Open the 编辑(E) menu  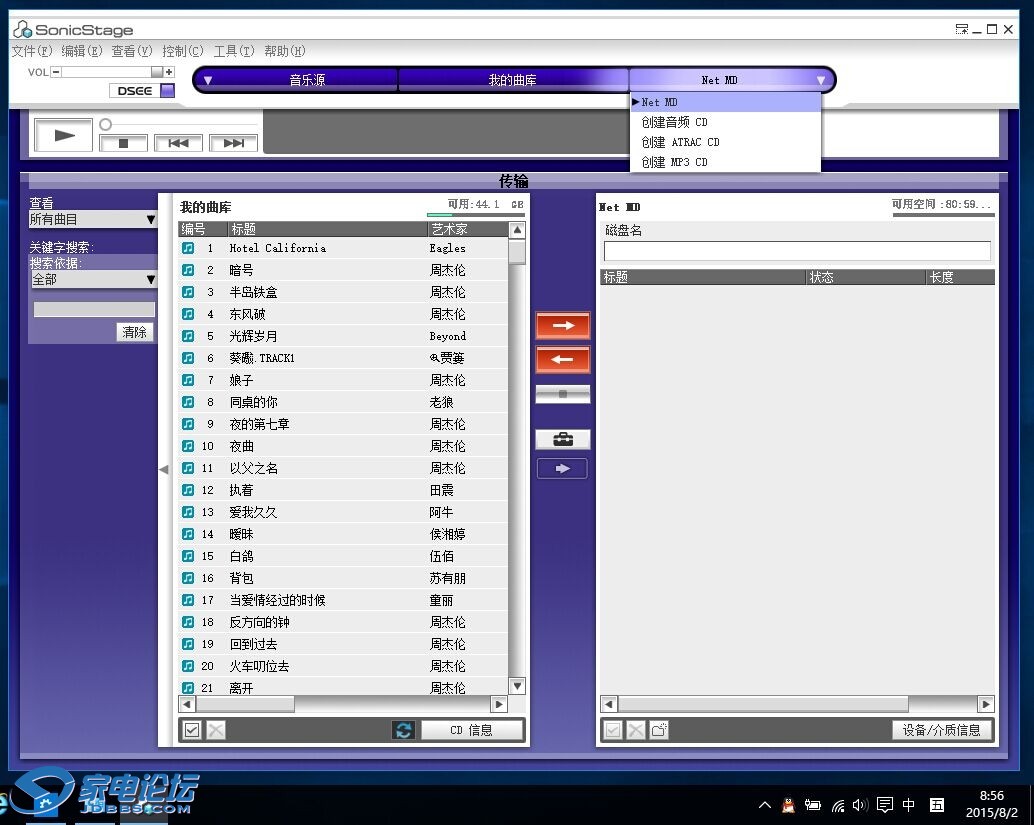point(82,51)
